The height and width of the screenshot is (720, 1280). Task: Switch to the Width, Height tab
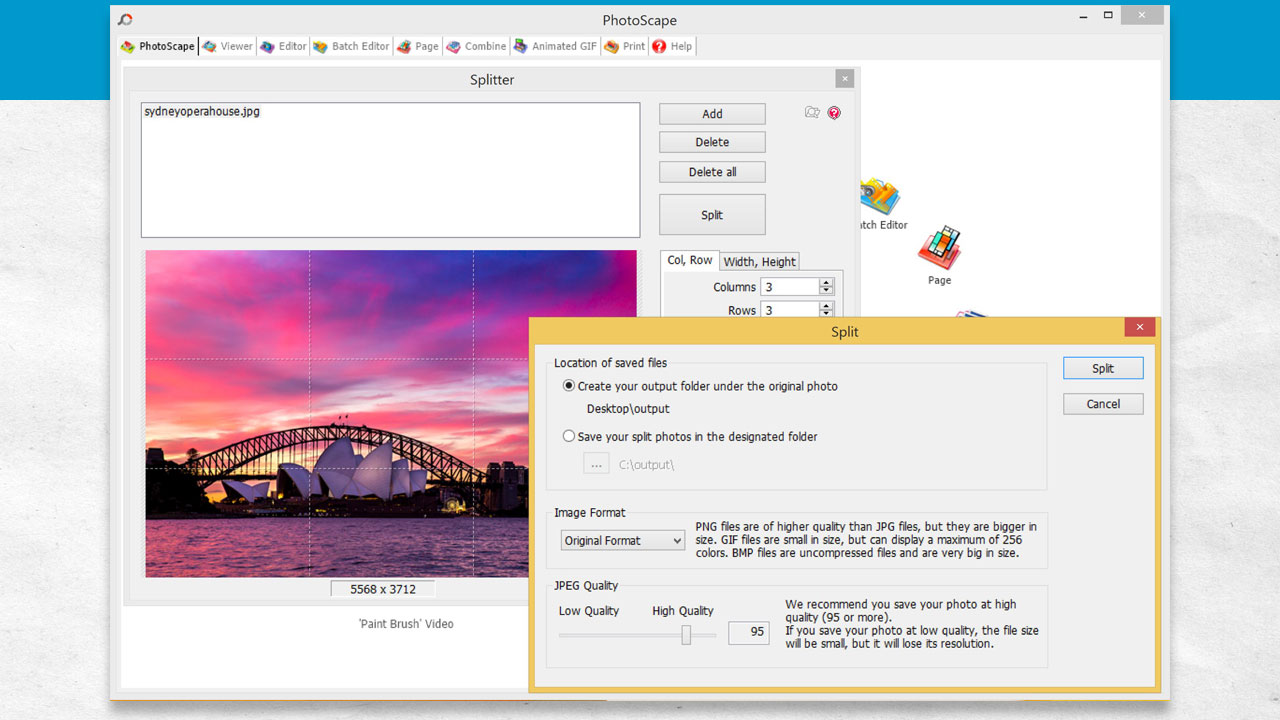coord(759,261)
